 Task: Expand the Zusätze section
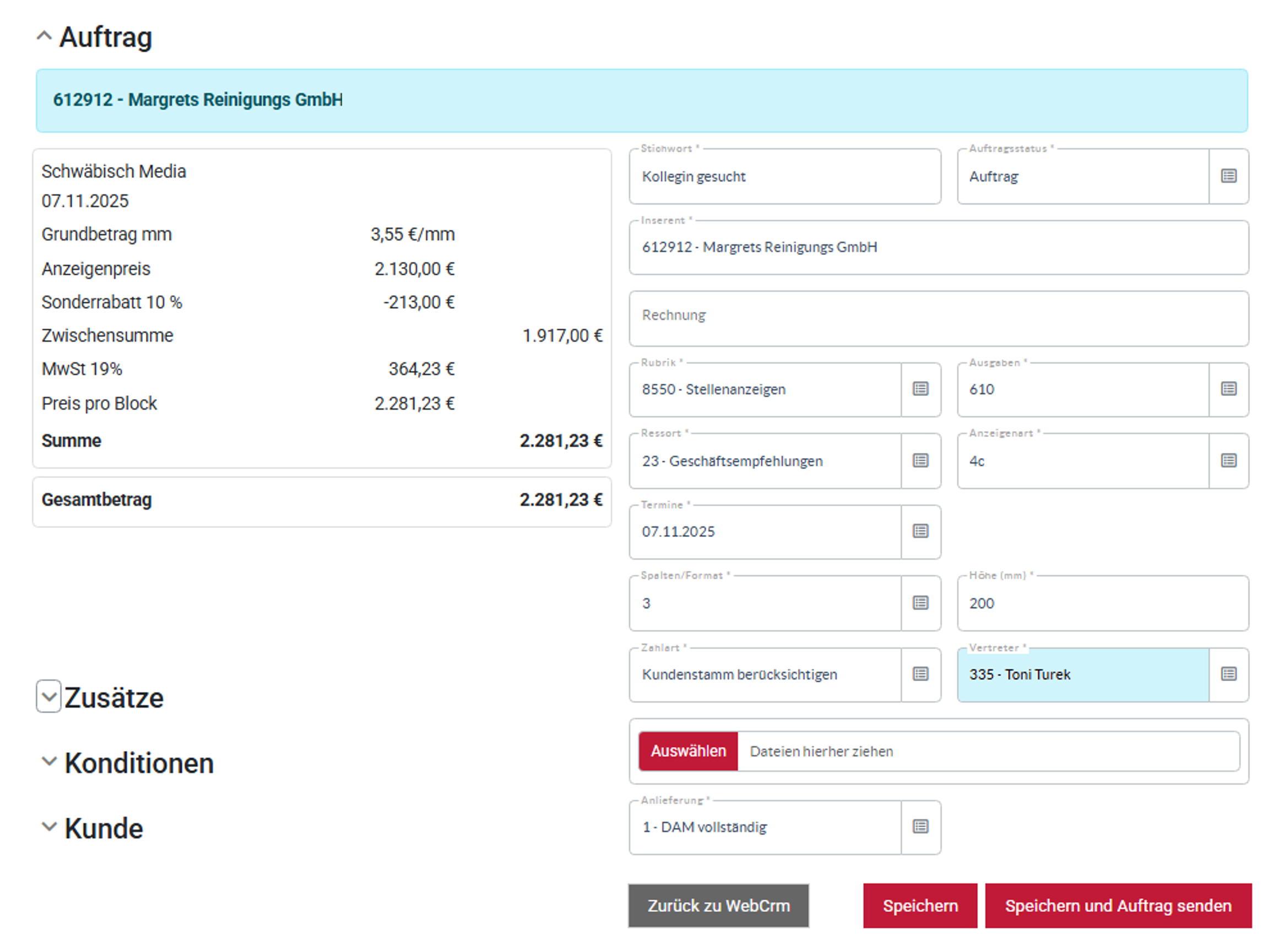point(49,696)
